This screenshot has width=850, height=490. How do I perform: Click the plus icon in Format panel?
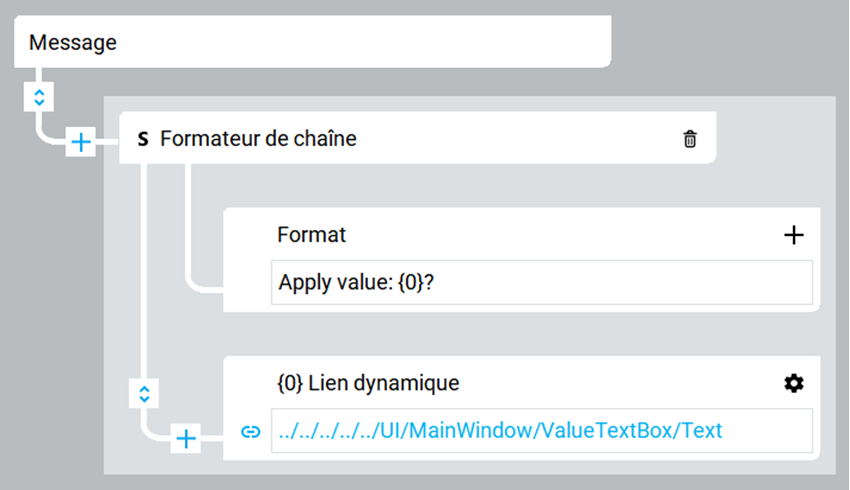[x=793, y=235]
